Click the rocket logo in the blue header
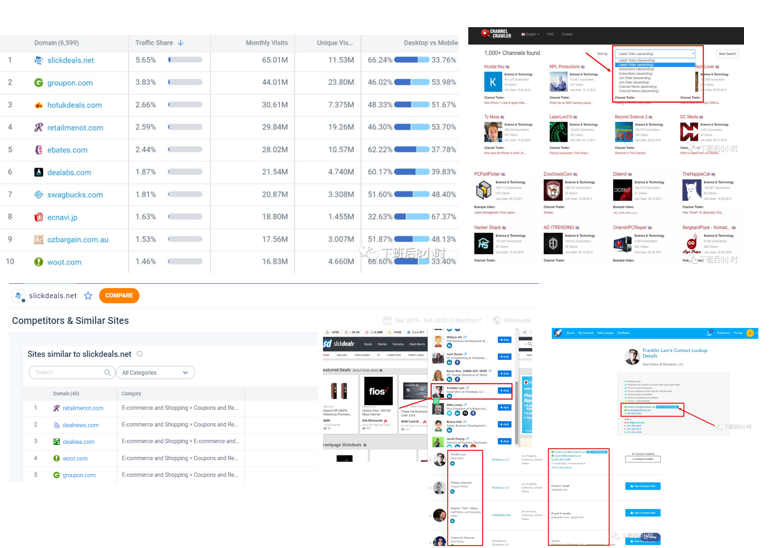The image size is (779, 548). (558, 333)
